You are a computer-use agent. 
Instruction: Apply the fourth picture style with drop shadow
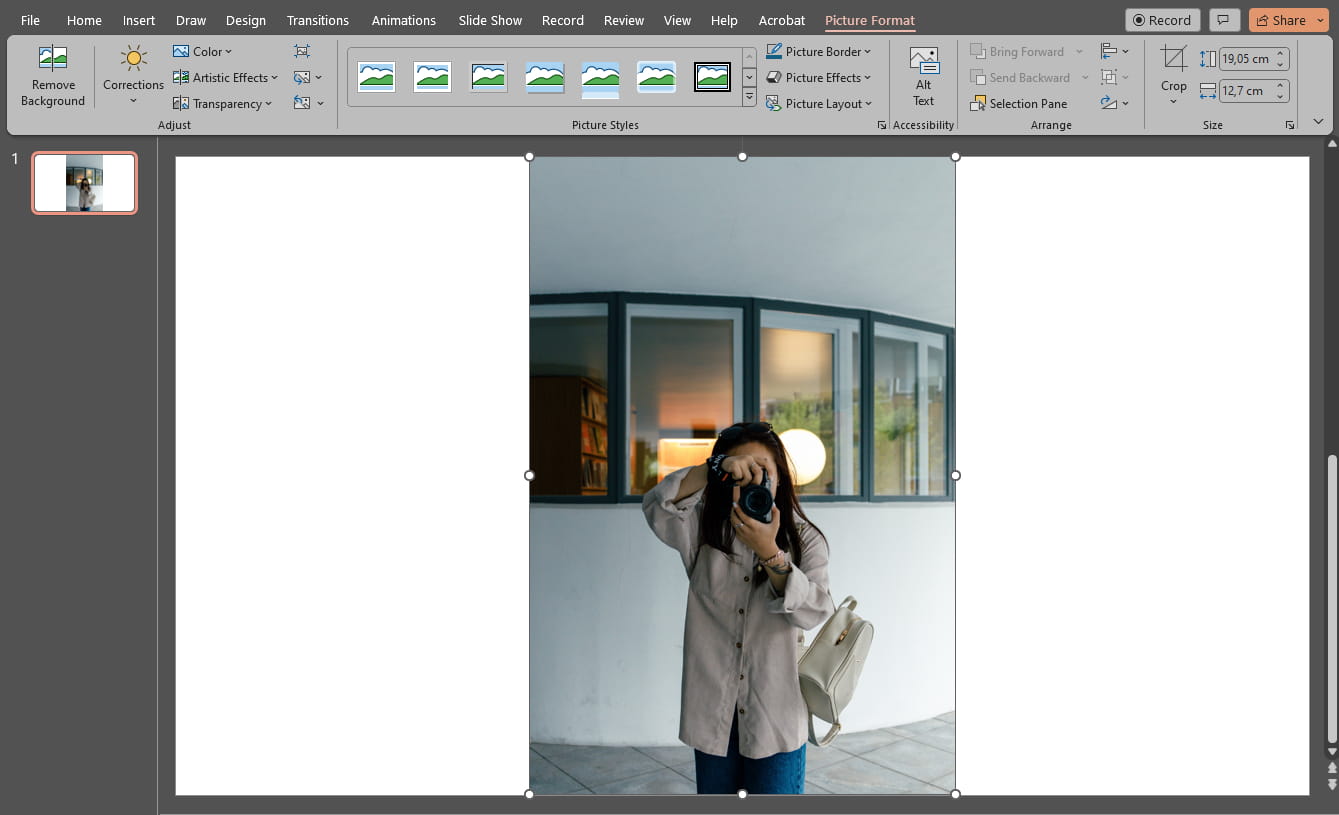coord(544,77)
